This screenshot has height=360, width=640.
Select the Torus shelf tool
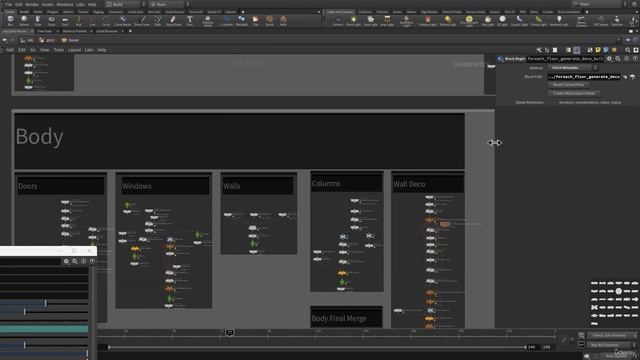(x=51, y=20)
